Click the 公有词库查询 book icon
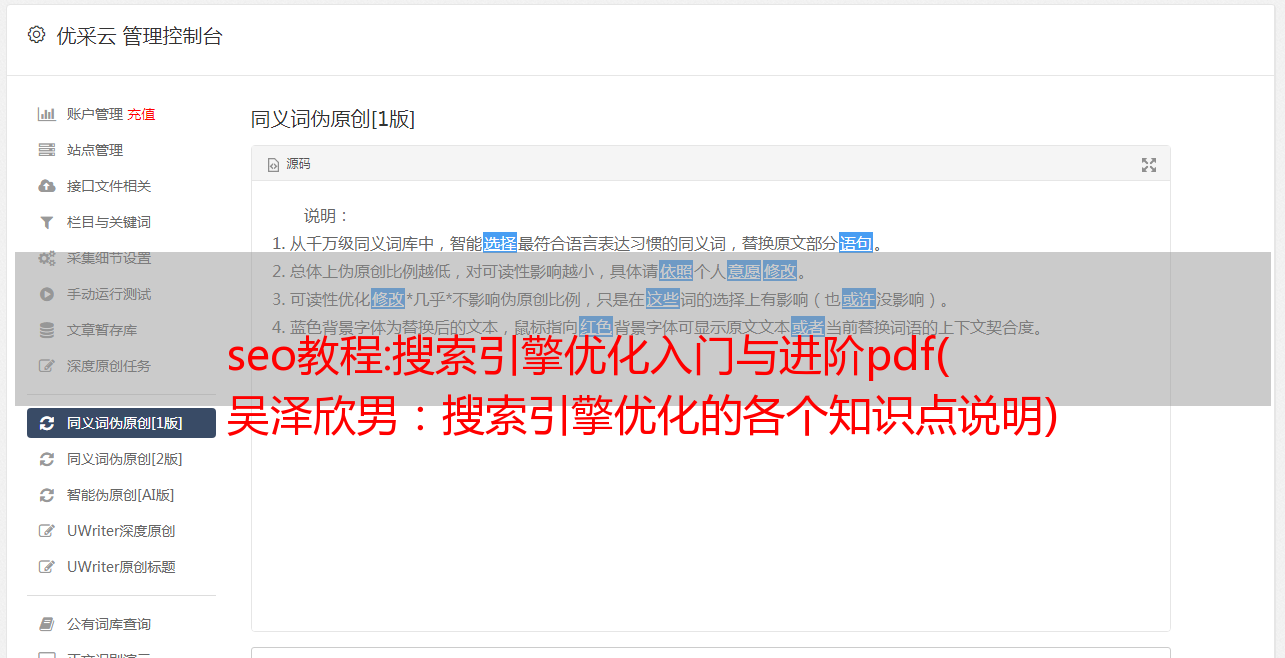1285x658 pixels. (46, 624)
